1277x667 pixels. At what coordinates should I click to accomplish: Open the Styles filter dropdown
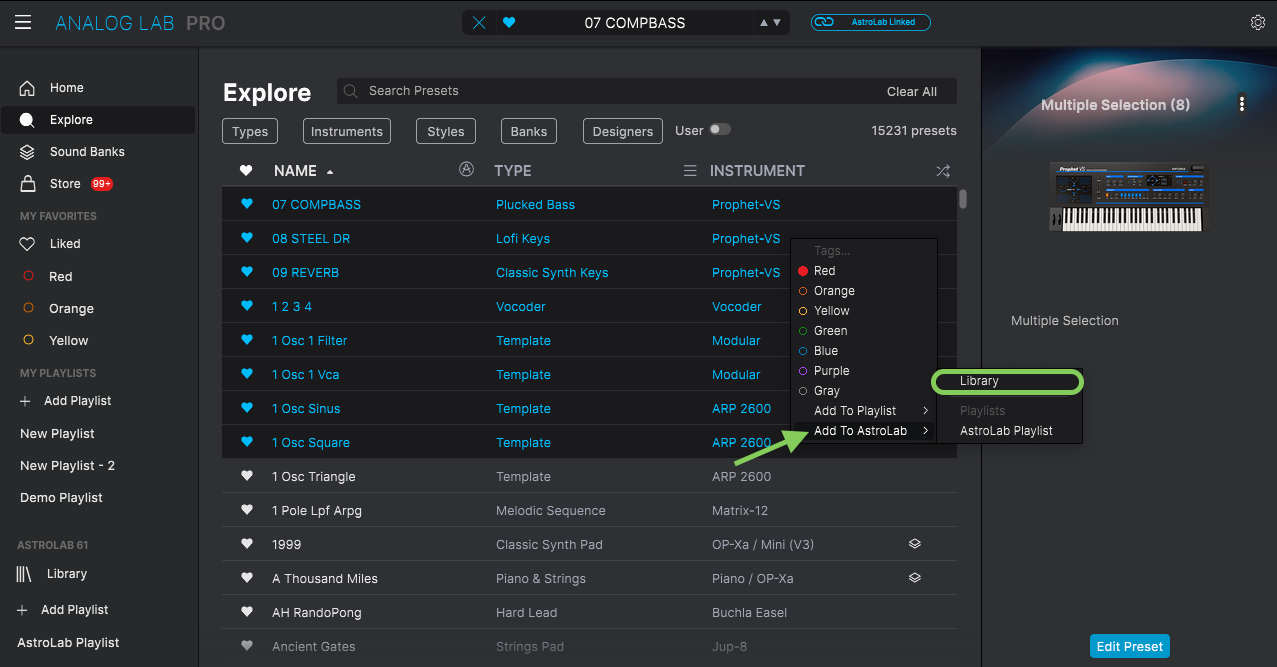pyautogui.click(x=446, y=131)
